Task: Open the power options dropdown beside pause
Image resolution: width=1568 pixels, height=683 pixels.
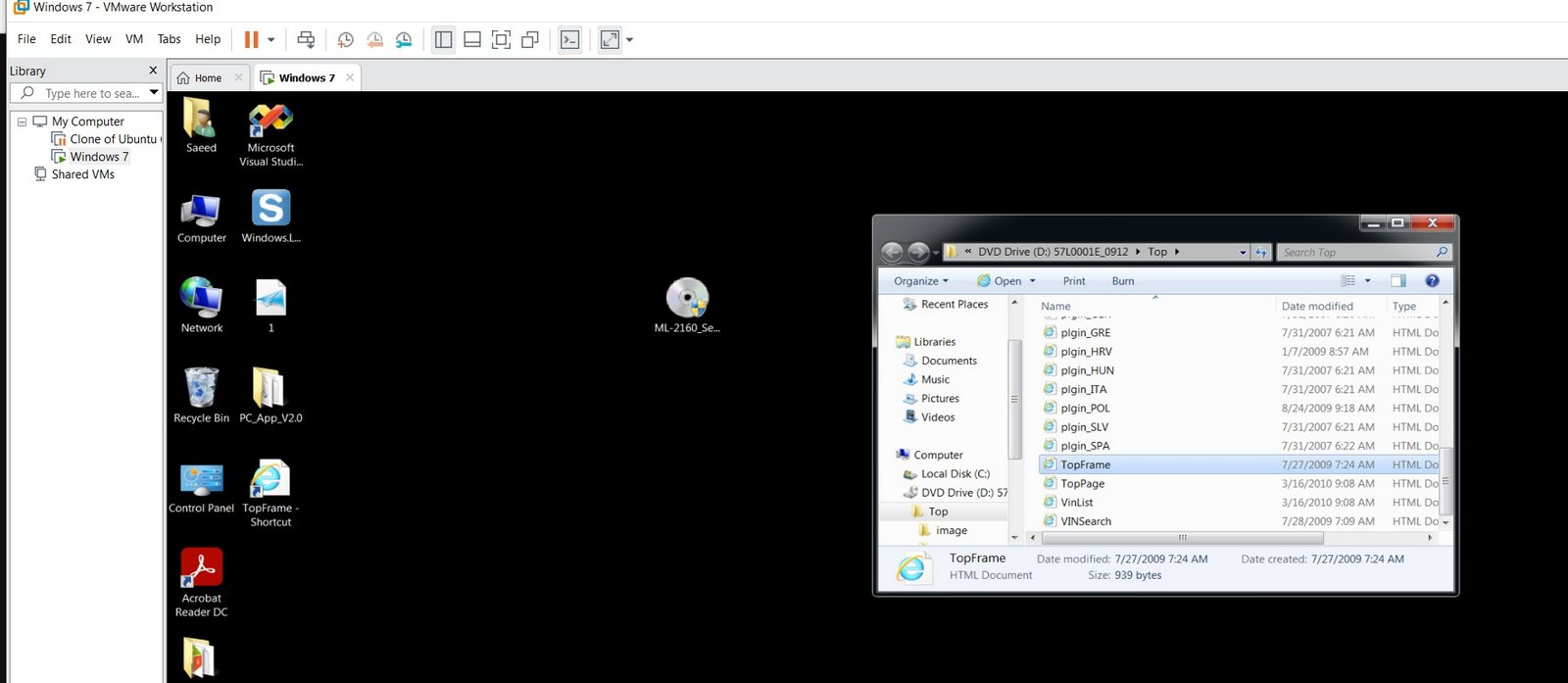Action: tap(271, 40)
